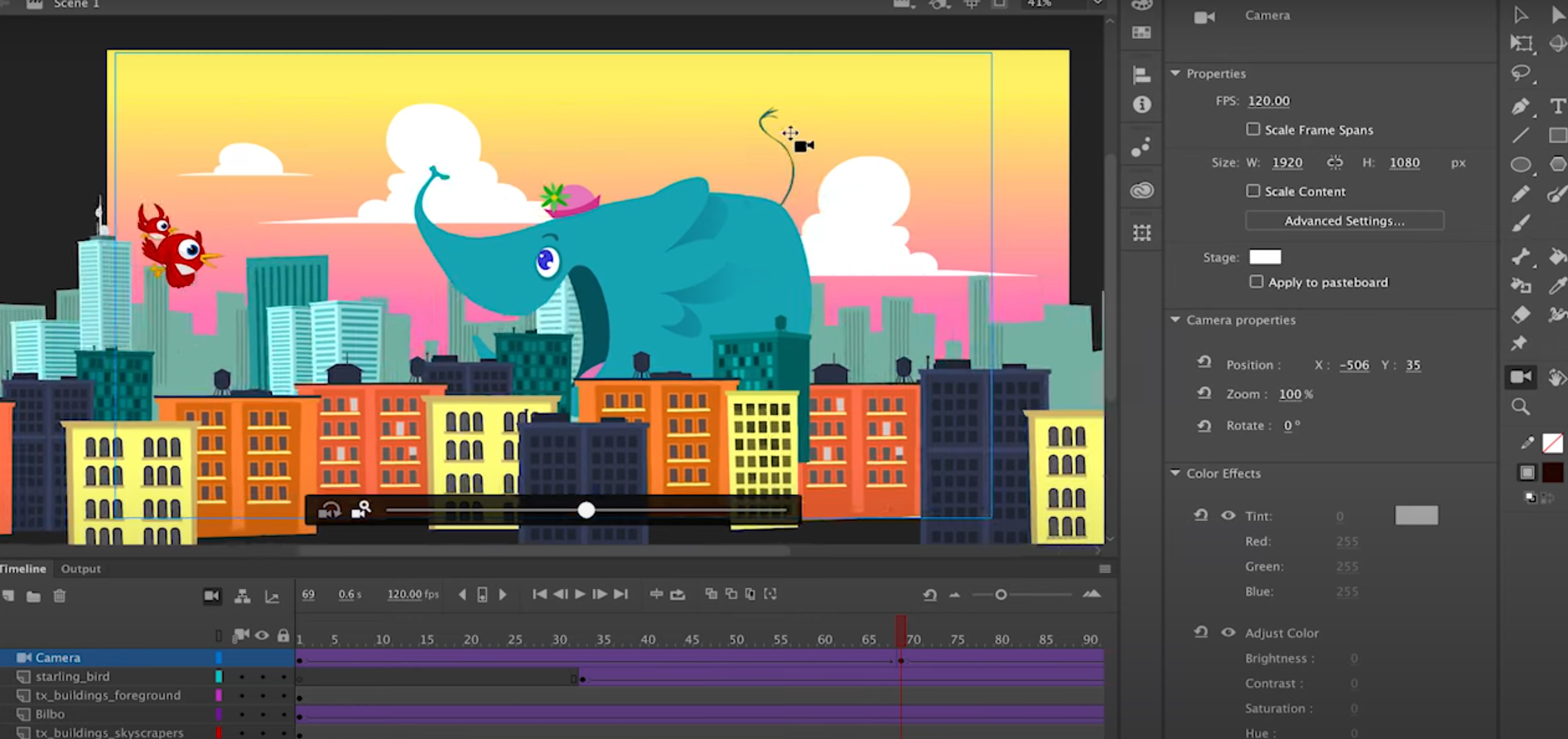Click the timeline playhead at frame 69
Viewport: 1568px width, 739px height.
[900, 630]
